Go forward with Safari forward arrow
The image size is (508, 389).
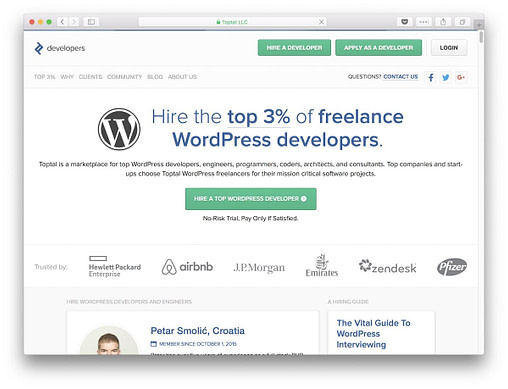pos(74,22)
